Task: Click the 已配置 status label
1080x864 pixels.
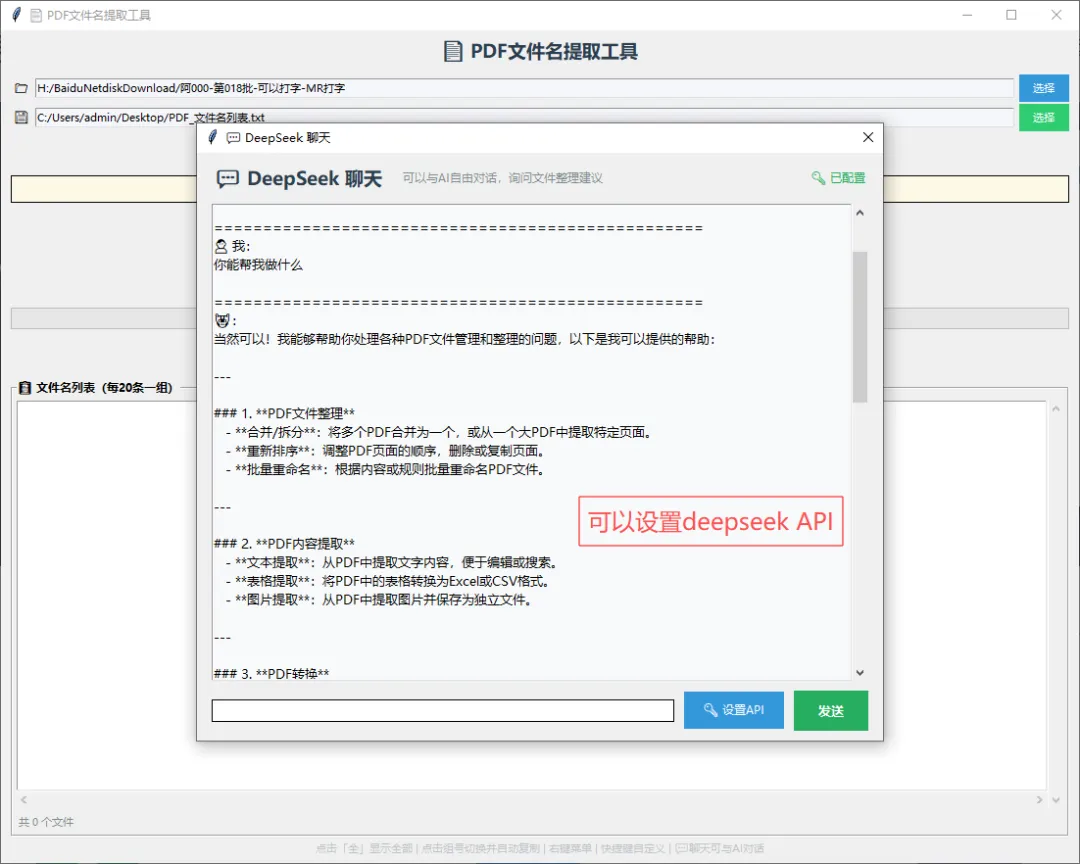Action: [847, 178]
